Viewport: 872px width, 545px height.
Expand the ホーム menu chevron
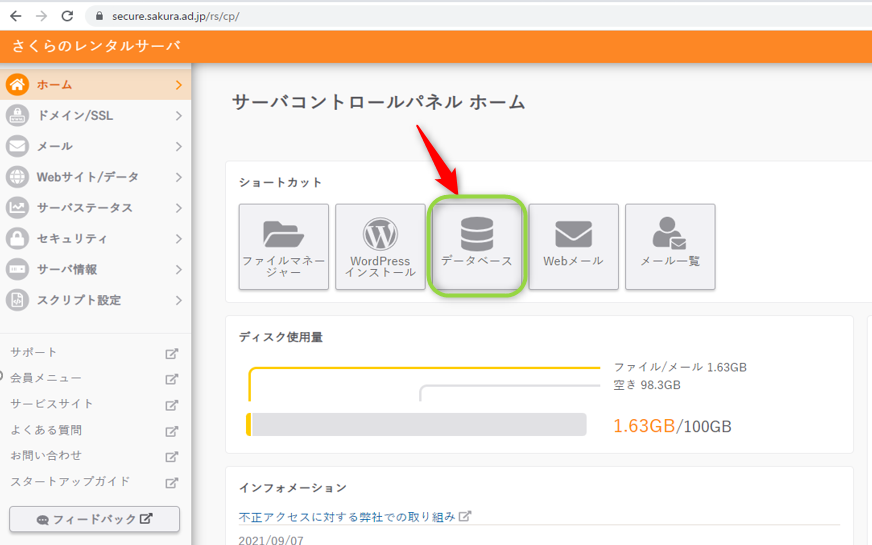coord(179,85)
